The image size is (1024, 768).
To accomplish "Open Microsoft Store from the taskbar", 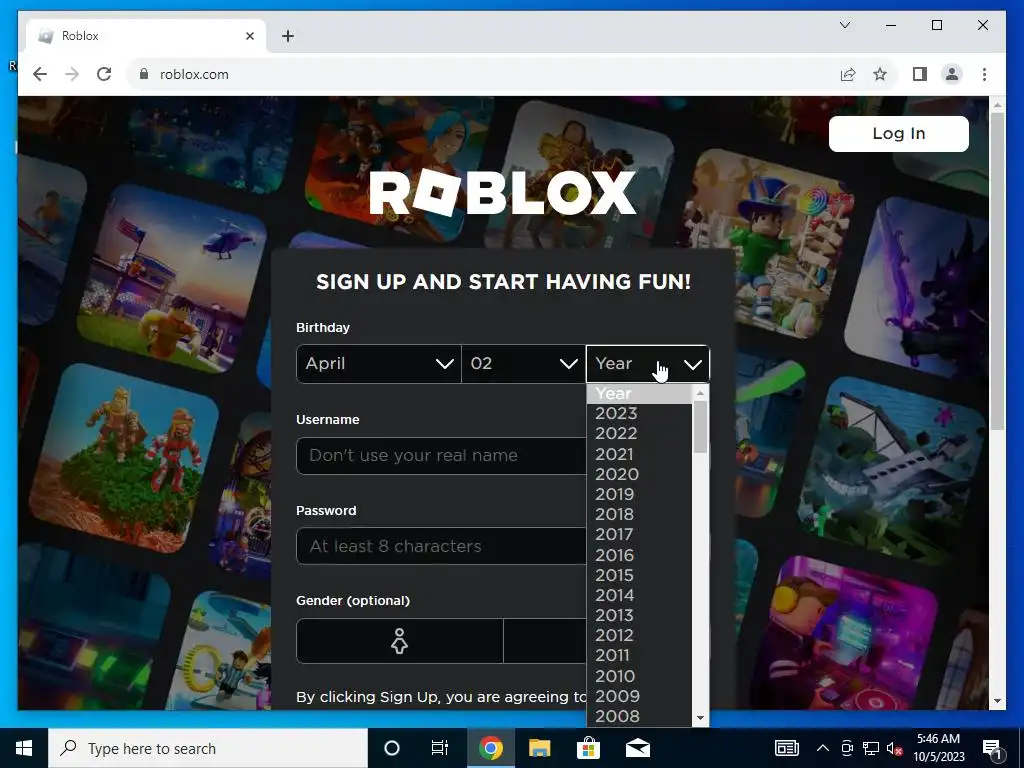I will 588,748.
